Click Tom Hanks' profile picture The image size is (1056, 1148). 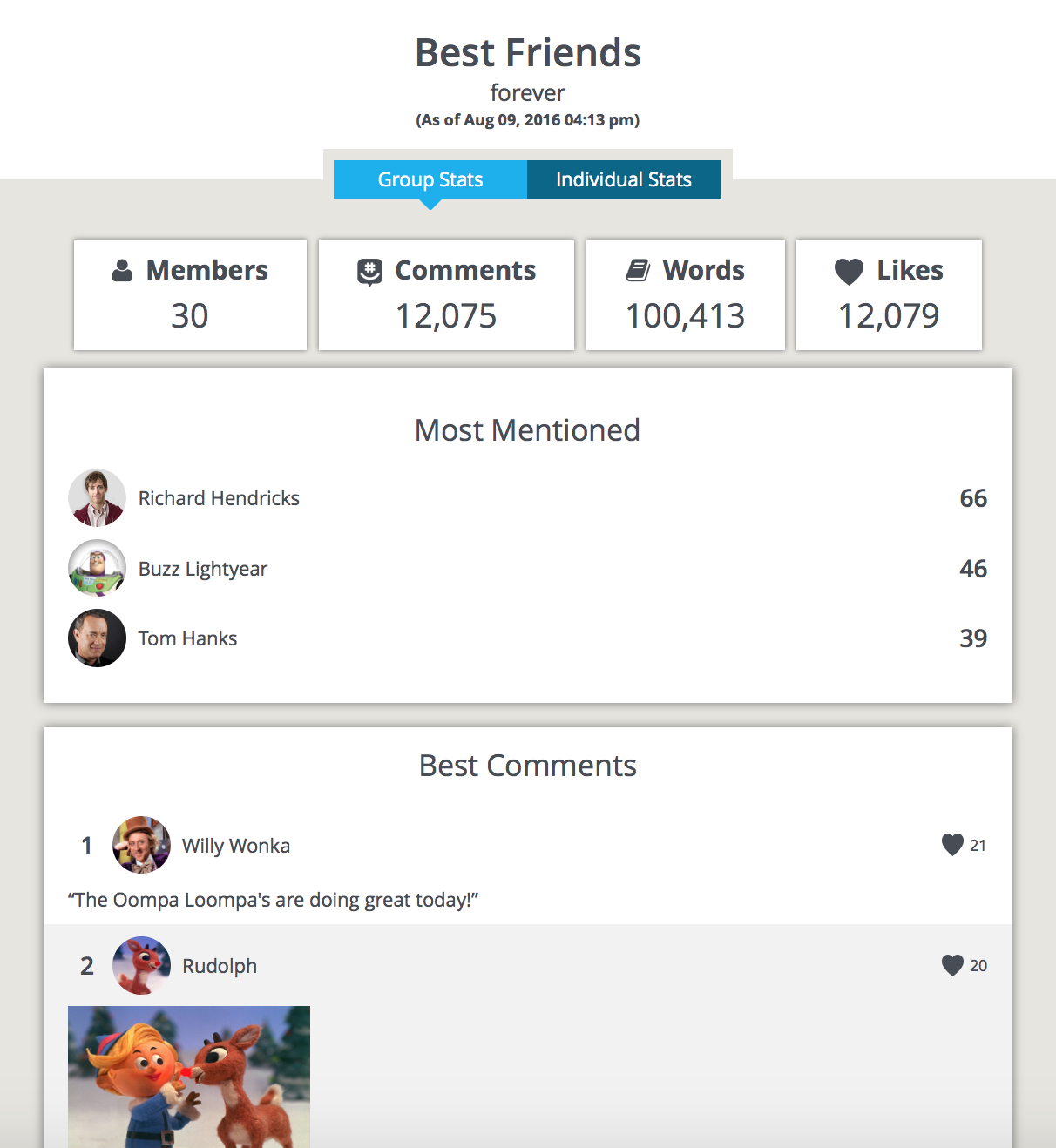coord(97,638)
